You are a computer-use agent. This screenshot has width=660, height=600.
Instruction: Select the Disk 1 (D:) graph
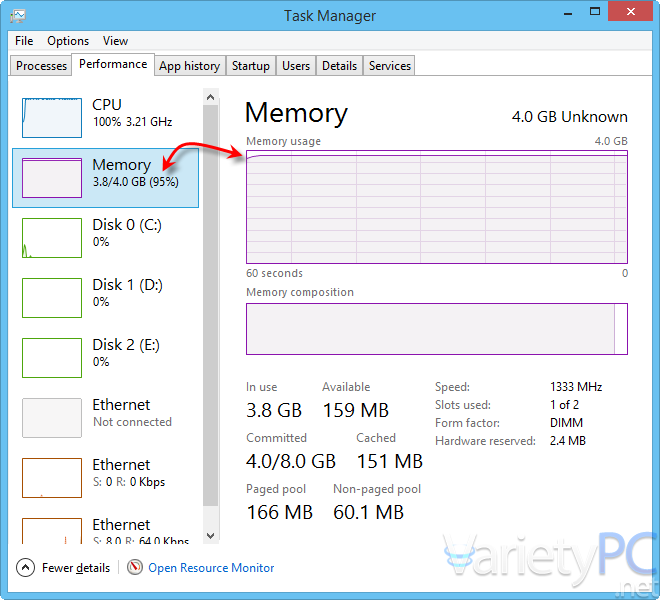(x=52, y=298)
